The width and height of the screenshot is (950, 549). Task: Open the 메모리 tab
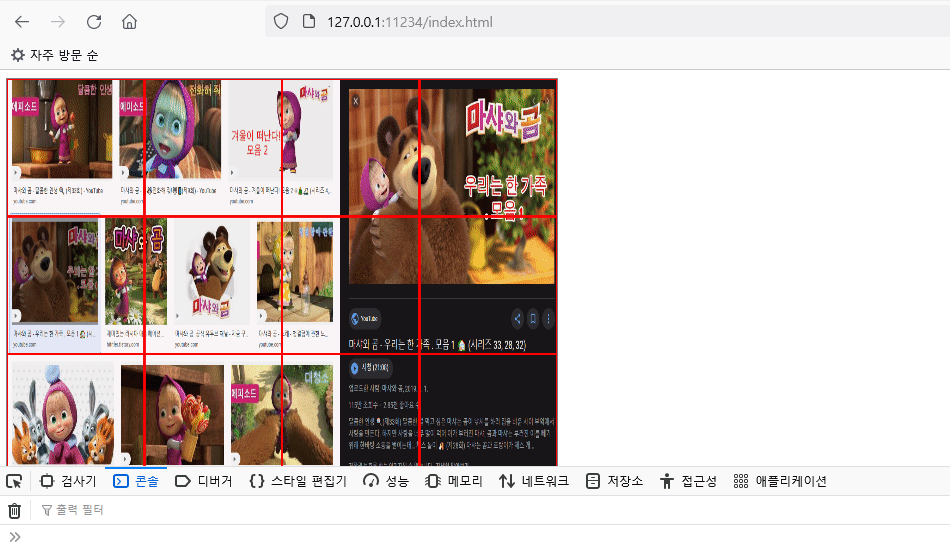(454, 481)
